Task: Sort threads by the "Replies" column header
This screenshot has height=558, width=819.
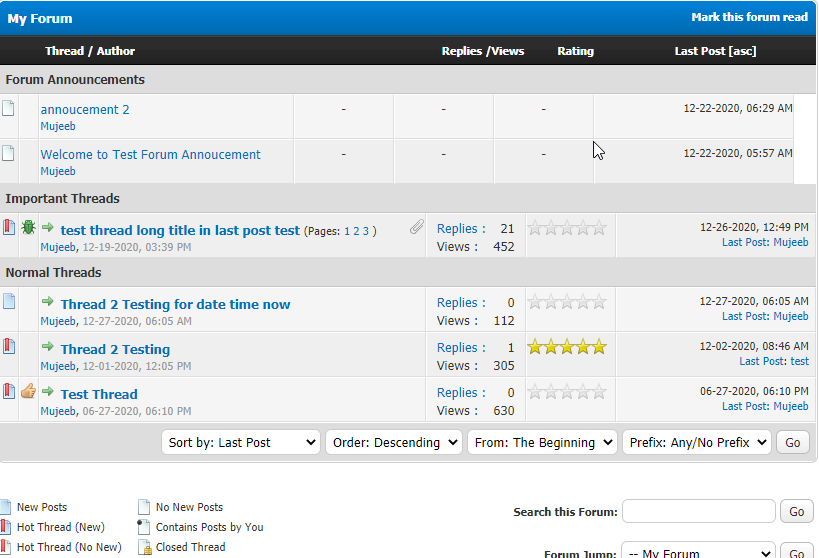Action: 461,51
